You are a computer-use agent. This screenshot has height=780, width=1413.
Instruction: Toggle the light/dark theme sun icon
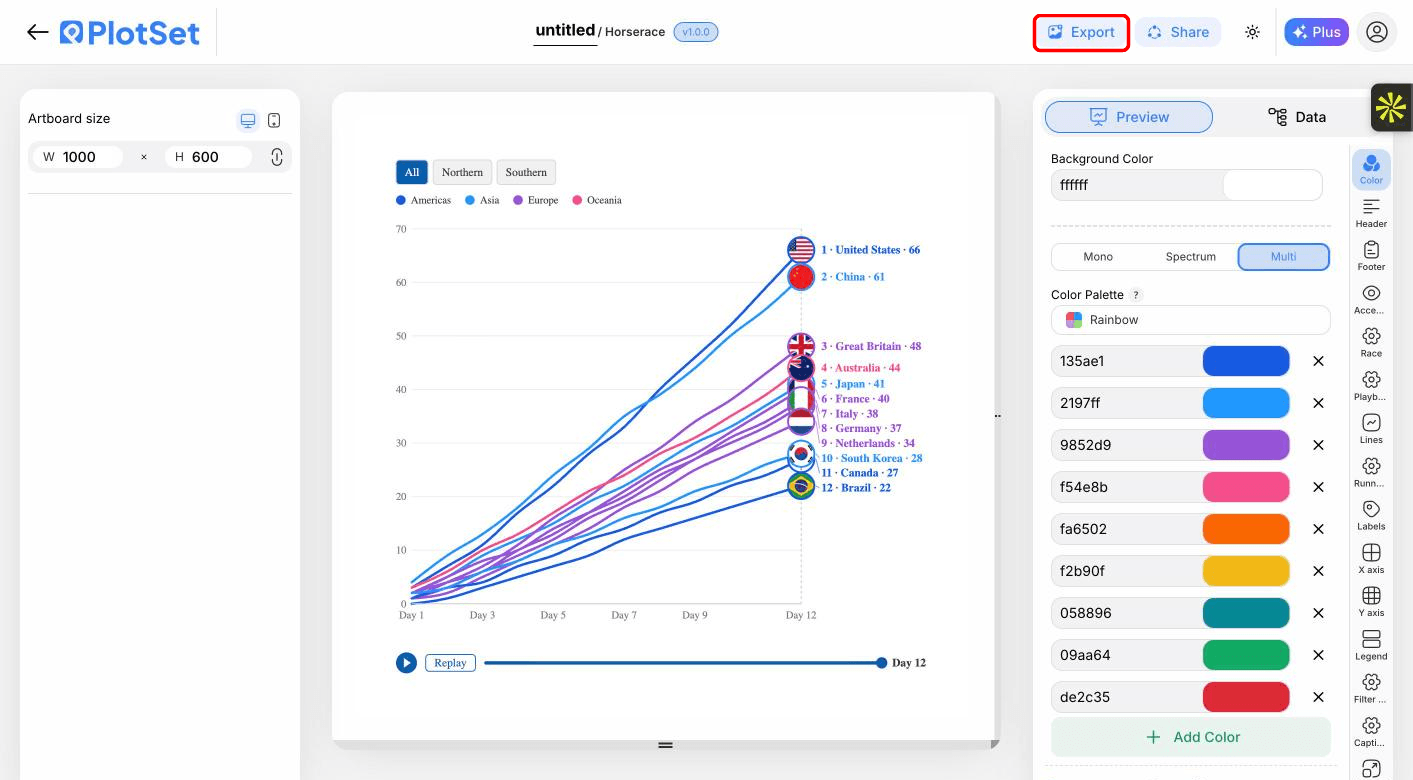[1252, 32]
